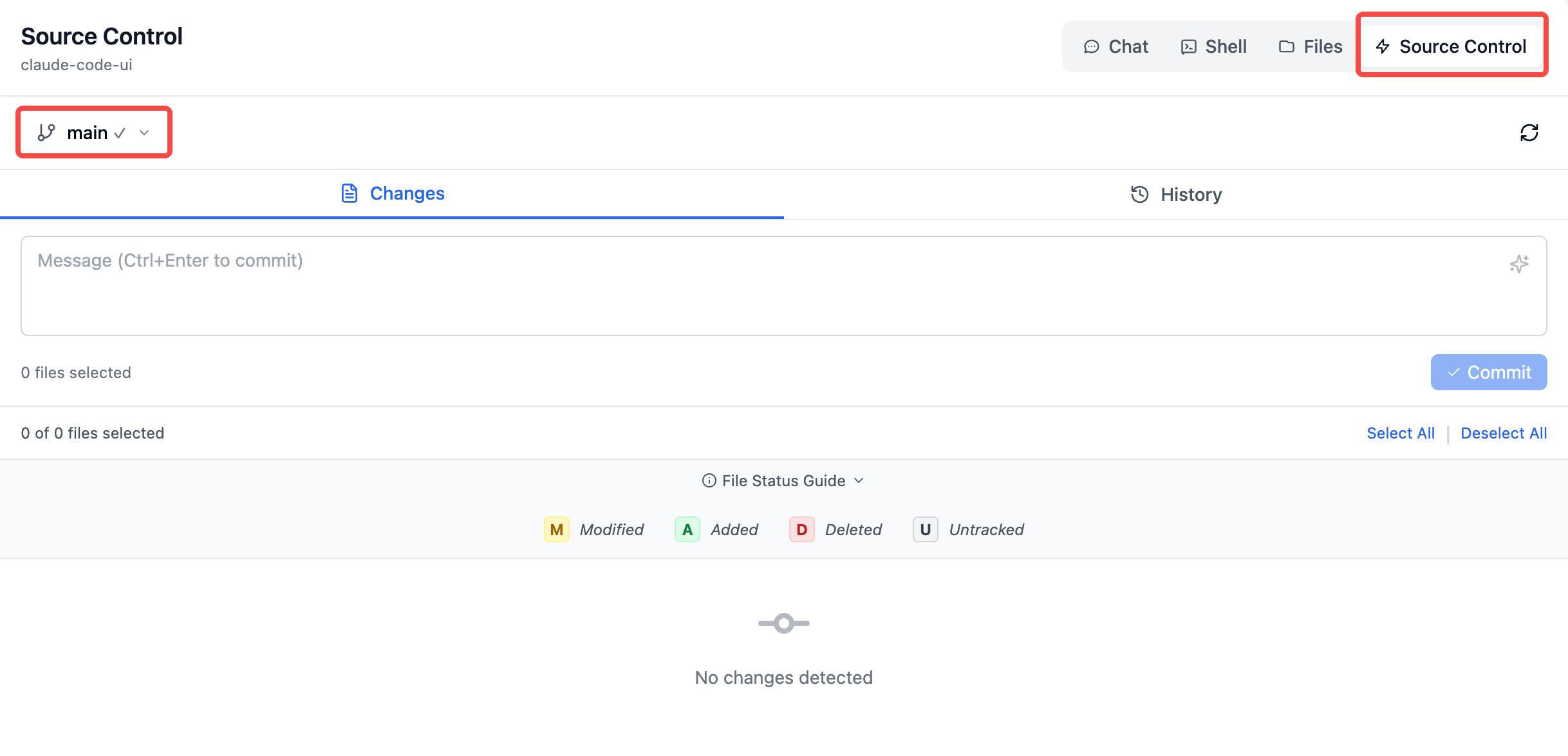The width and height of the screenshot is (1568, 756).
Task: Click the Untracked U status badge
Action: [925, 529]
